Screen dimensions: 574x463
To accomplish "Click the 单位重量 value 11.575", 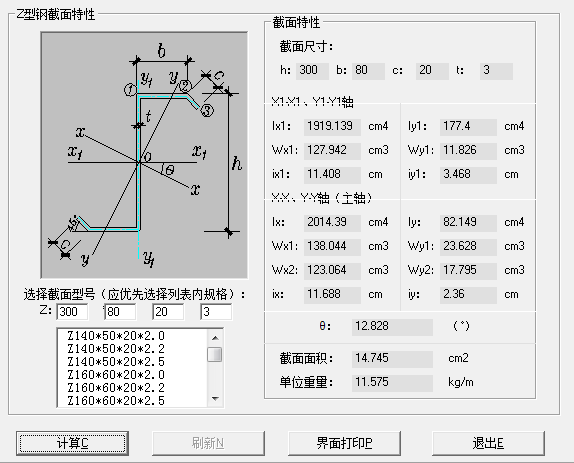I will [392, 383].
